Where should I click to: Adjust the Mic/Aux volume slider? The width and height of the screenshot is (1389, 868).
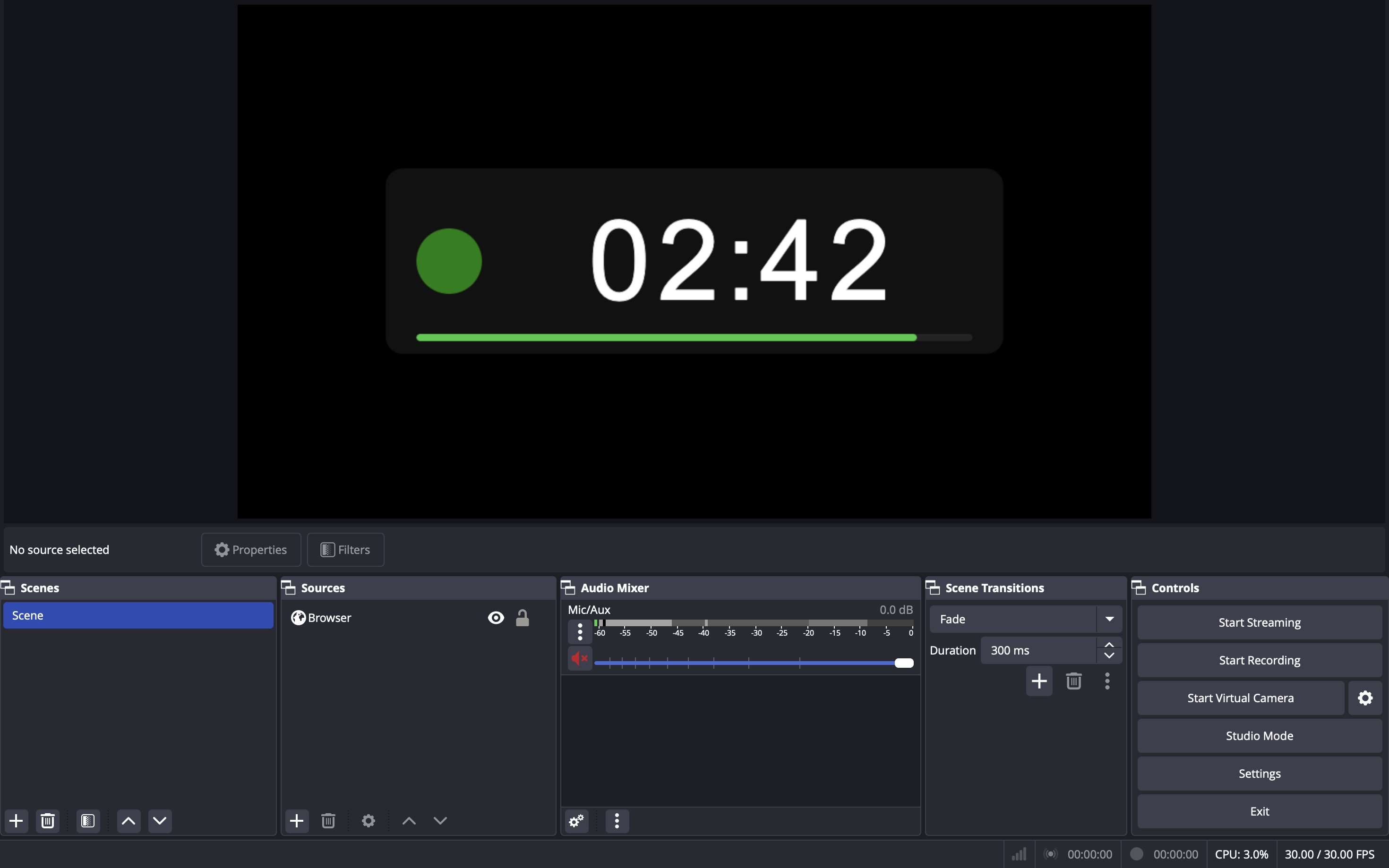point(754,663)
